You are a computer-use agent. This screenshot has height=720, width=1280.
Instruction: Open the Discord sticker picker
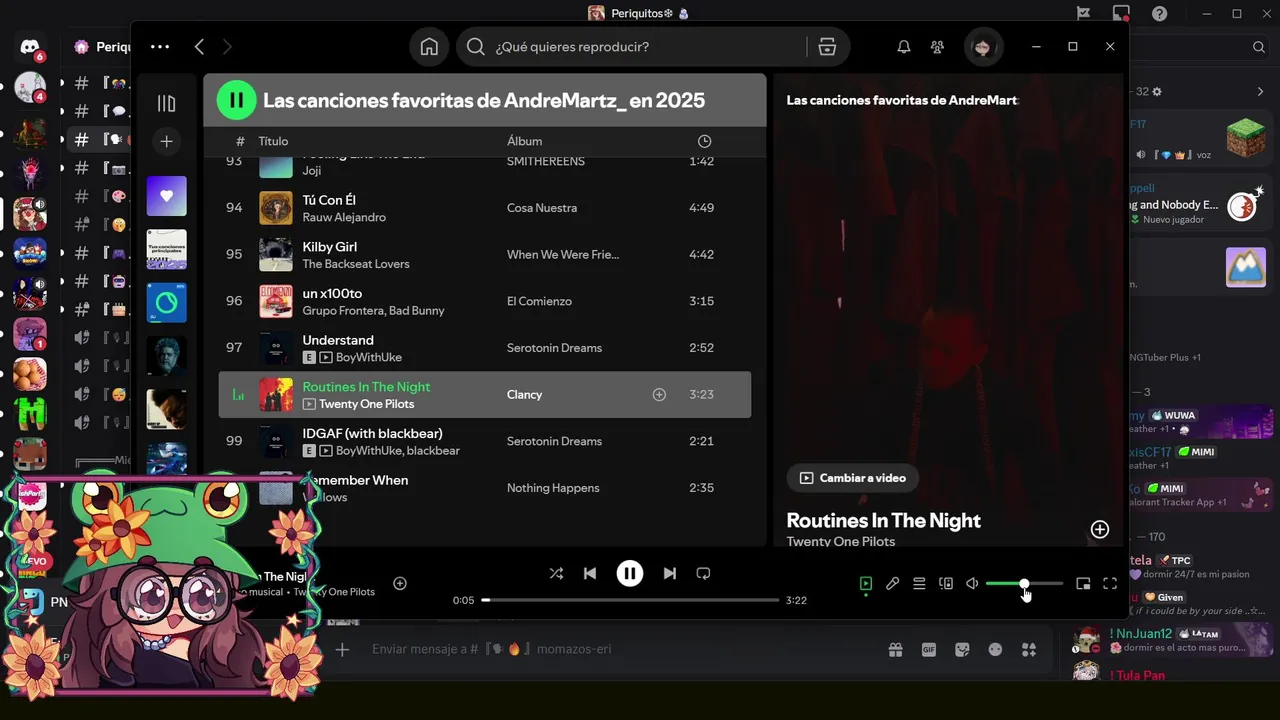962,649
